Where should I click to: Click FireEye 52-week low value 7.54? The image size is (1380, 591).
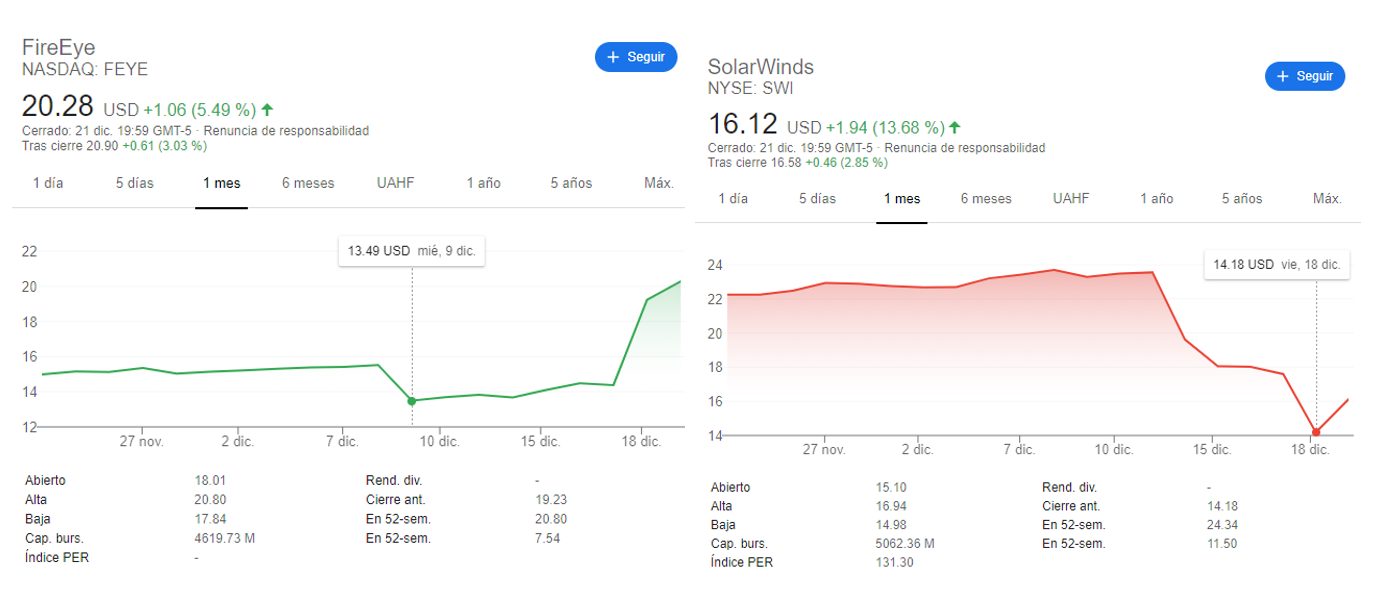547,538
